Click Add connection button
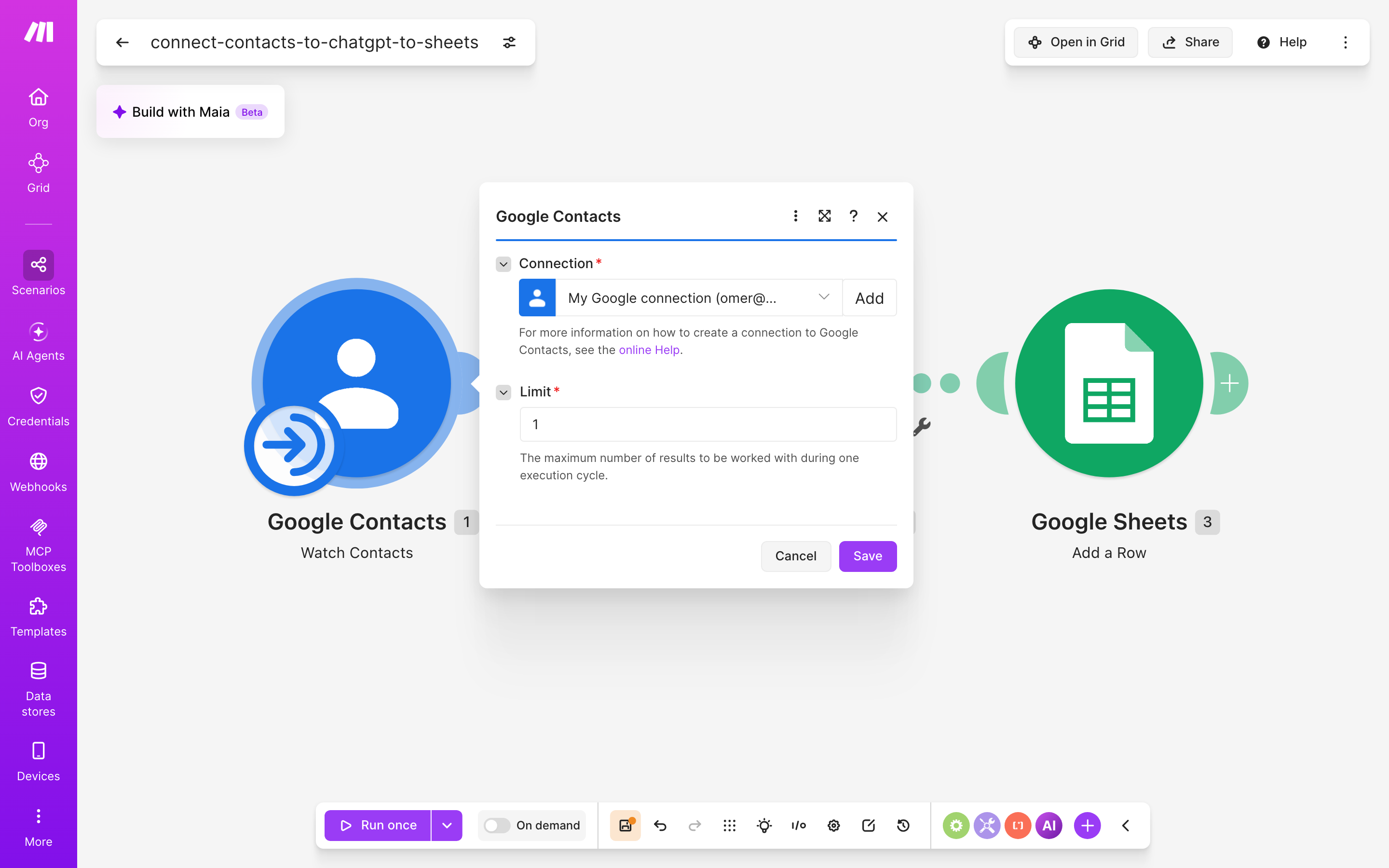Screen dimensions: 1389x868 pos(869,298)
